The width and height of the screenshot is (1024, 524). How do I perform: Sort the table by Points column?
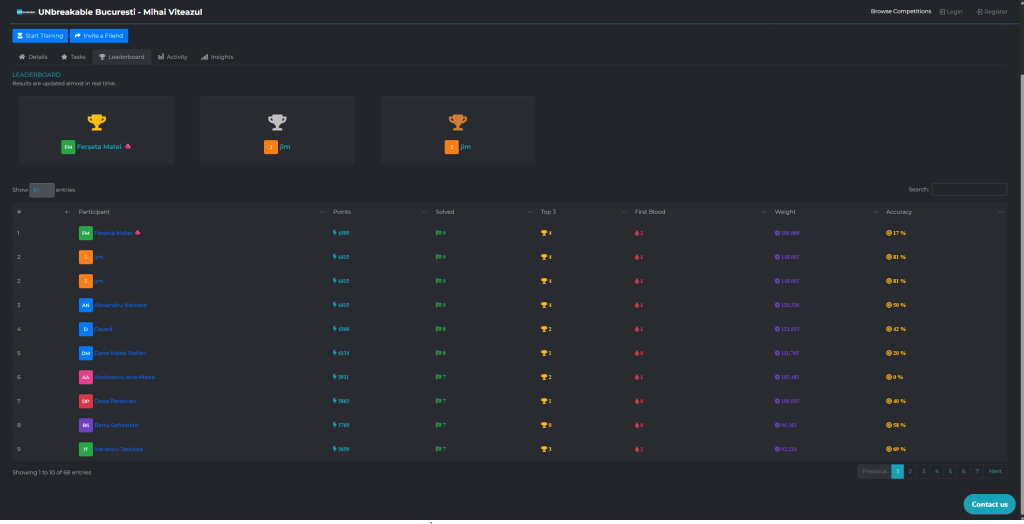(342, 212)
